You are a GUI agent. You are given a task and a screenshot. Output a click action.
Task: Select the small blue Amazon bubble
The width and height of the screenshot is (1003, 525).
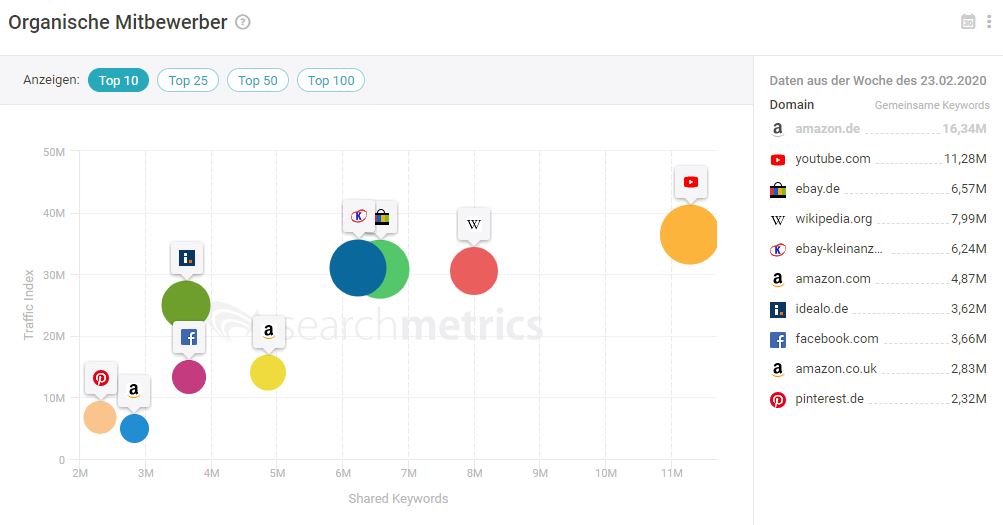click(x=134, y=428)
